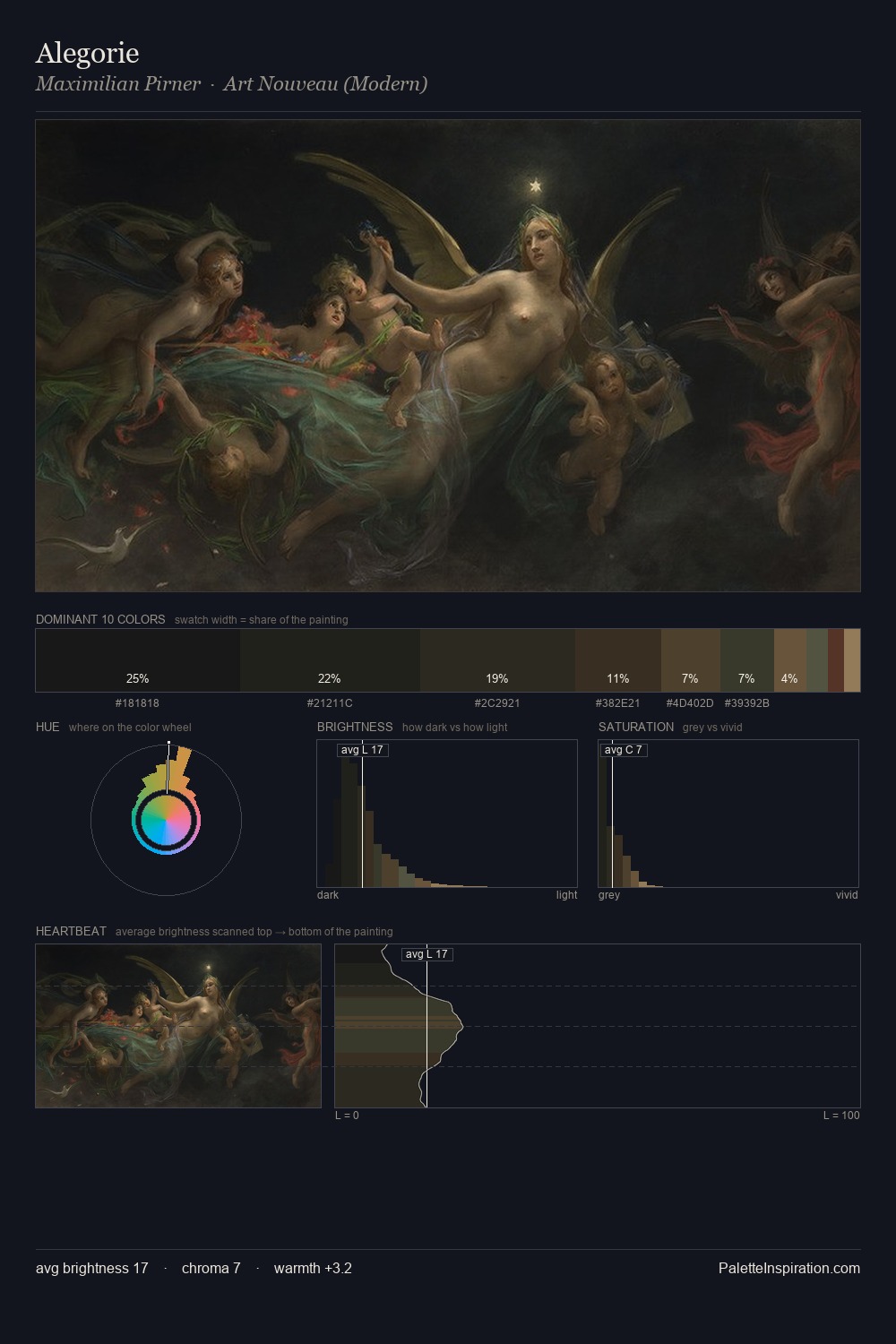Click the 'light' brightness axis label
896x1344 pixels.
(x=566, y=895)
